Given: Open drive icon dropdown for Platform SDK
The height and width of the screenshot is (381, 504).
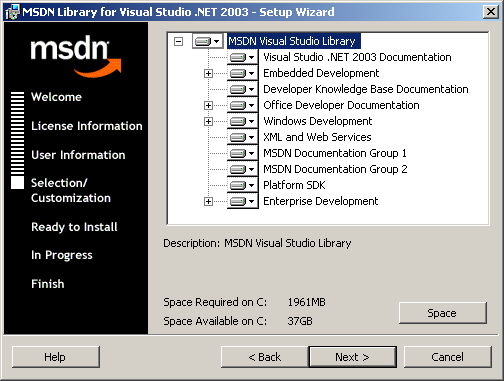Looking at the screenshot, I should (242, 185).
